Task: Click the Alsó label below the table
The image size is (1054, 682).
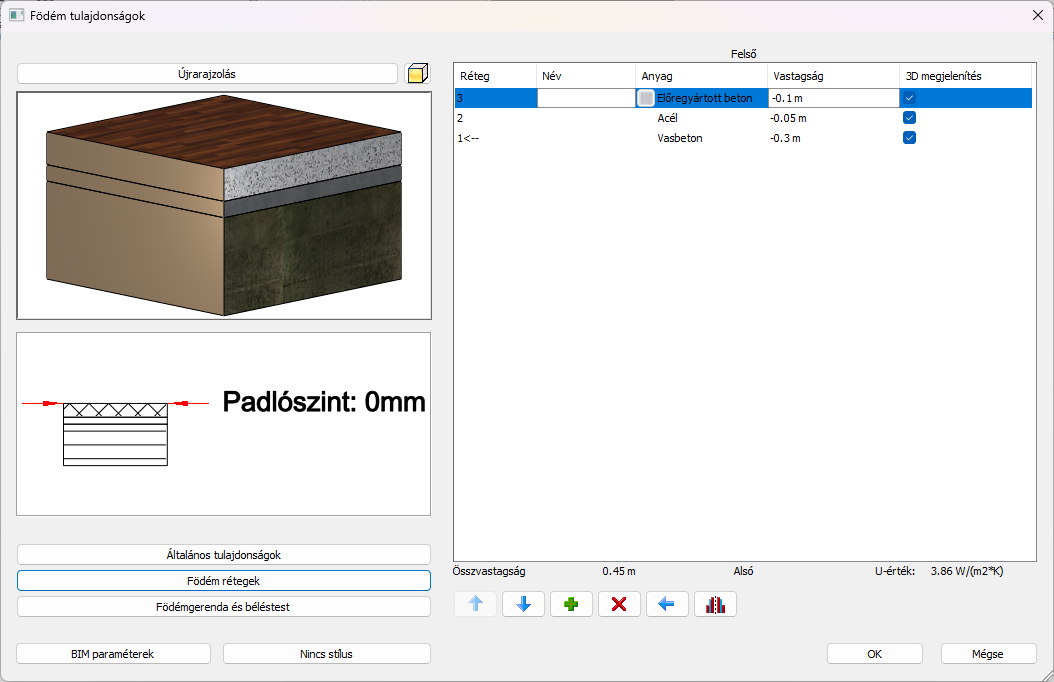Action: [x=743, y=571]
